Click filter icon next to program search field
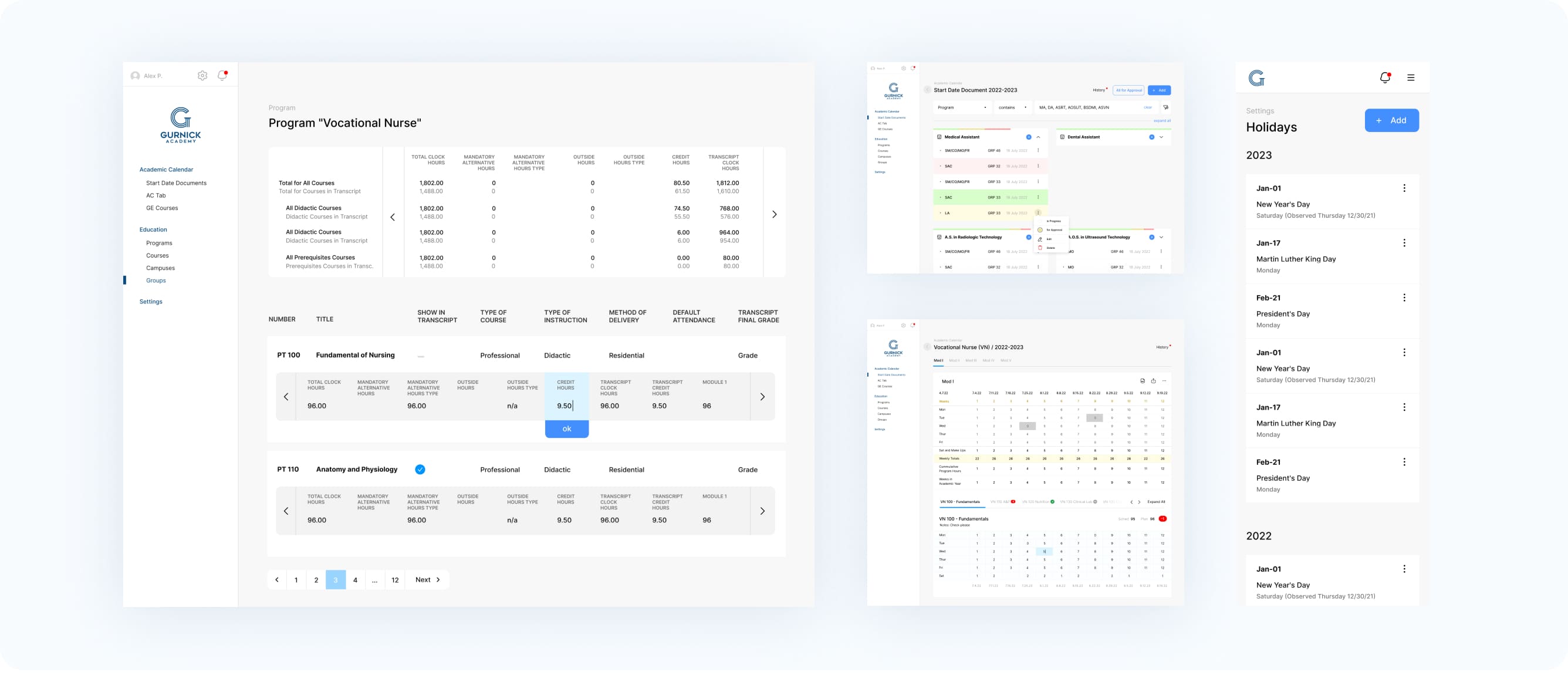The width and height of the screenshot is (1568, 675). pos(1165,107)
